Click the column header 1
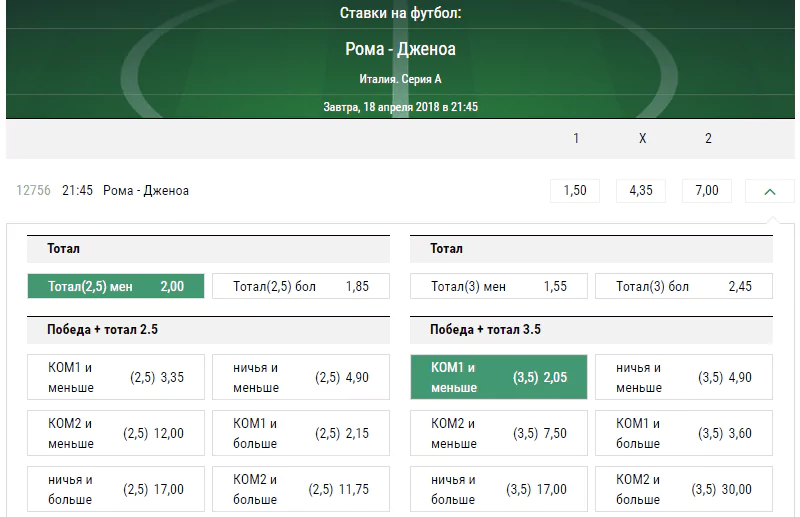The height and width of the screenshot is (517, 800). coord(576,138)
